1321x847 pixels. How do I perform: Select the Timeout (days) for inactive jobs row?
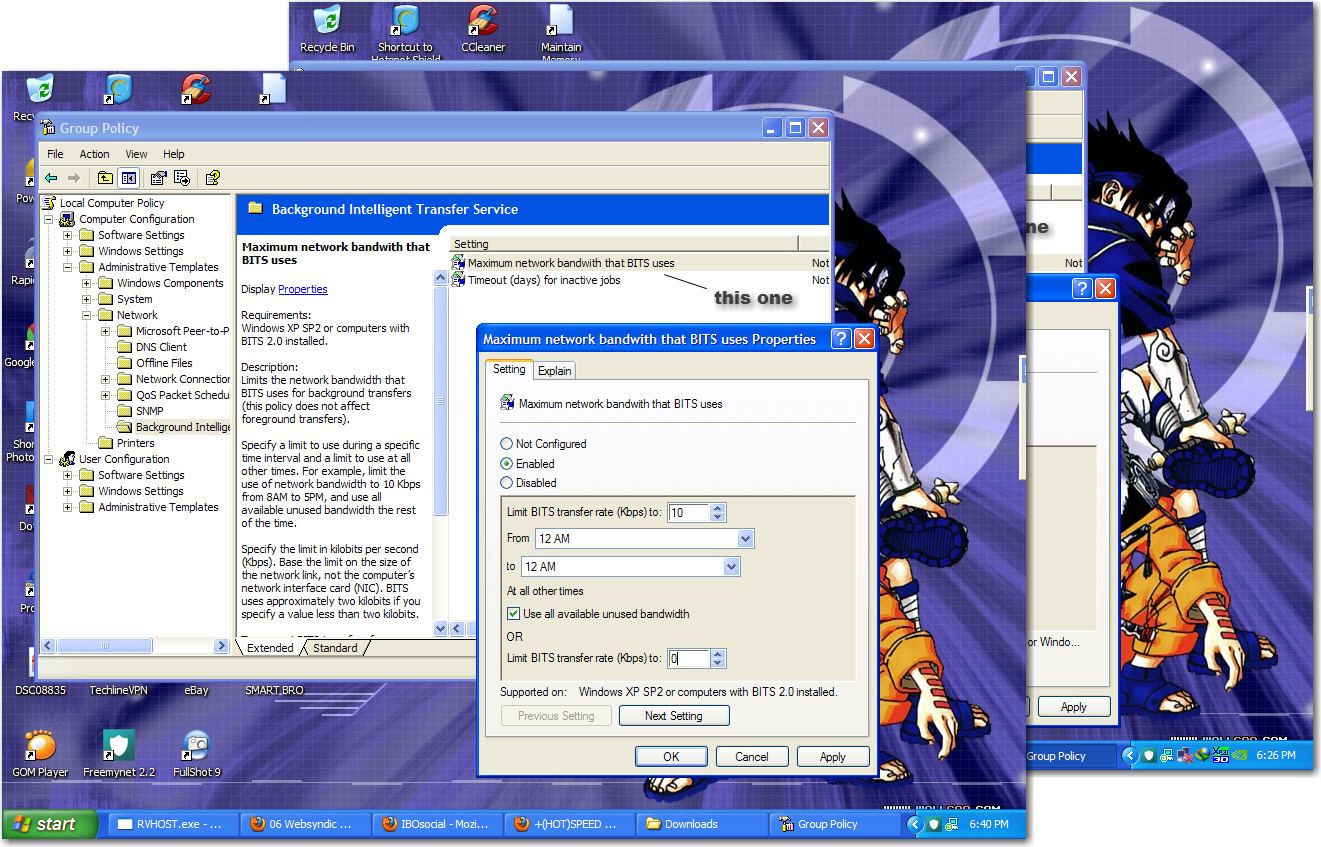point(640,280)
